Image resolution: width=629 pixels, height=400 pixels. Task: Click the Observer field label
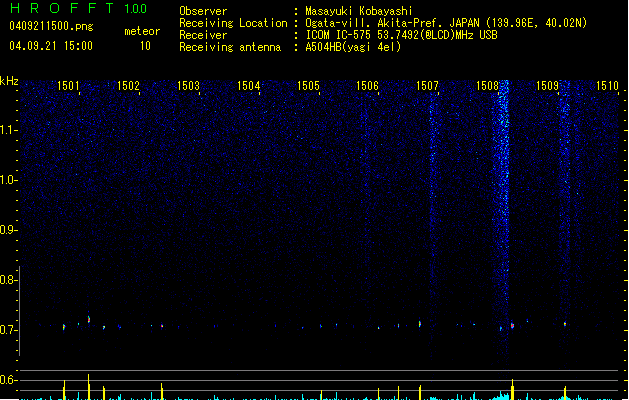203,11
